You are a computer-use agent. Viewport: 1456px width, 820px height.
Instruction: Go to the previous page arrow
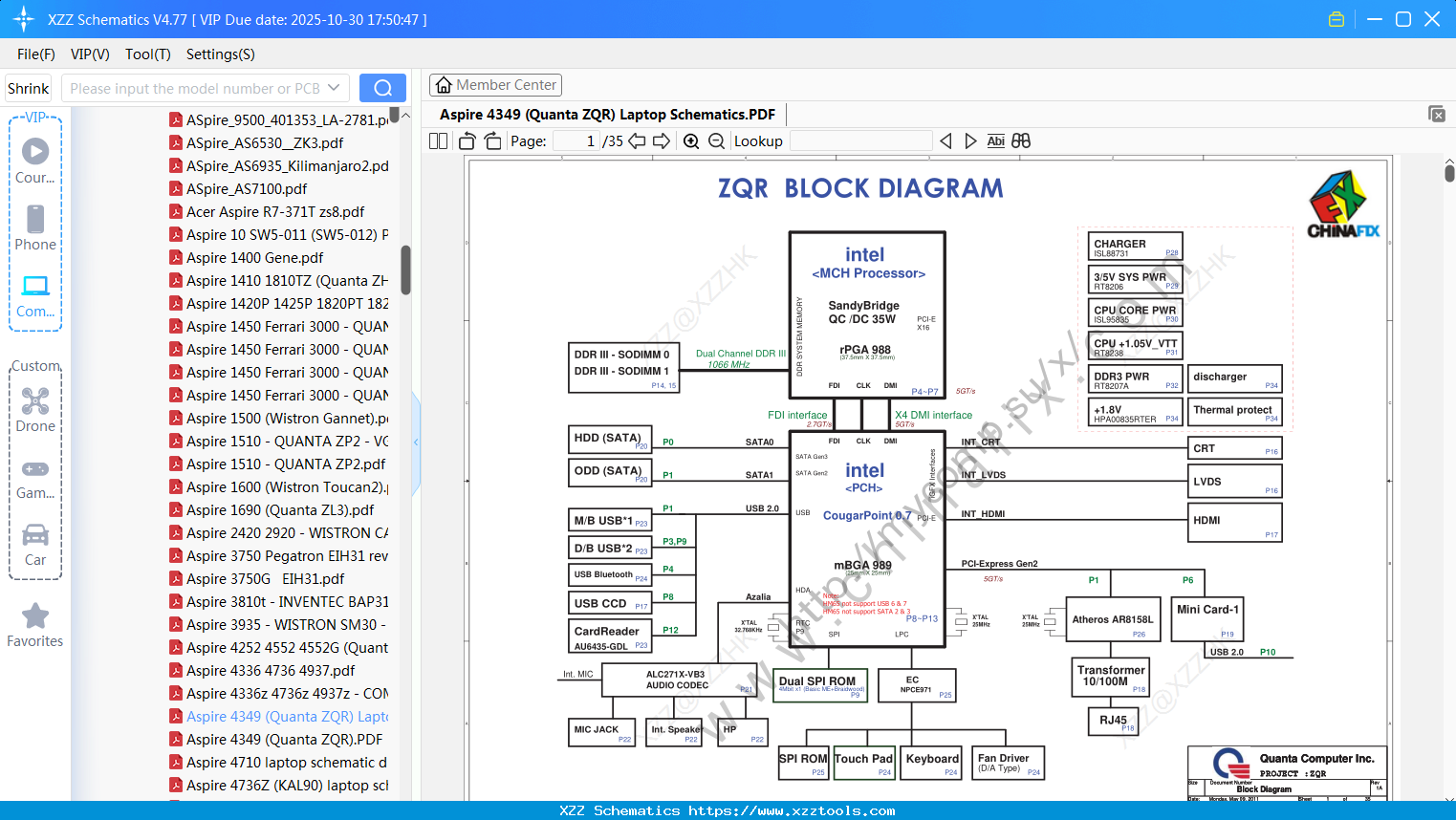click(x=639, y=140)
